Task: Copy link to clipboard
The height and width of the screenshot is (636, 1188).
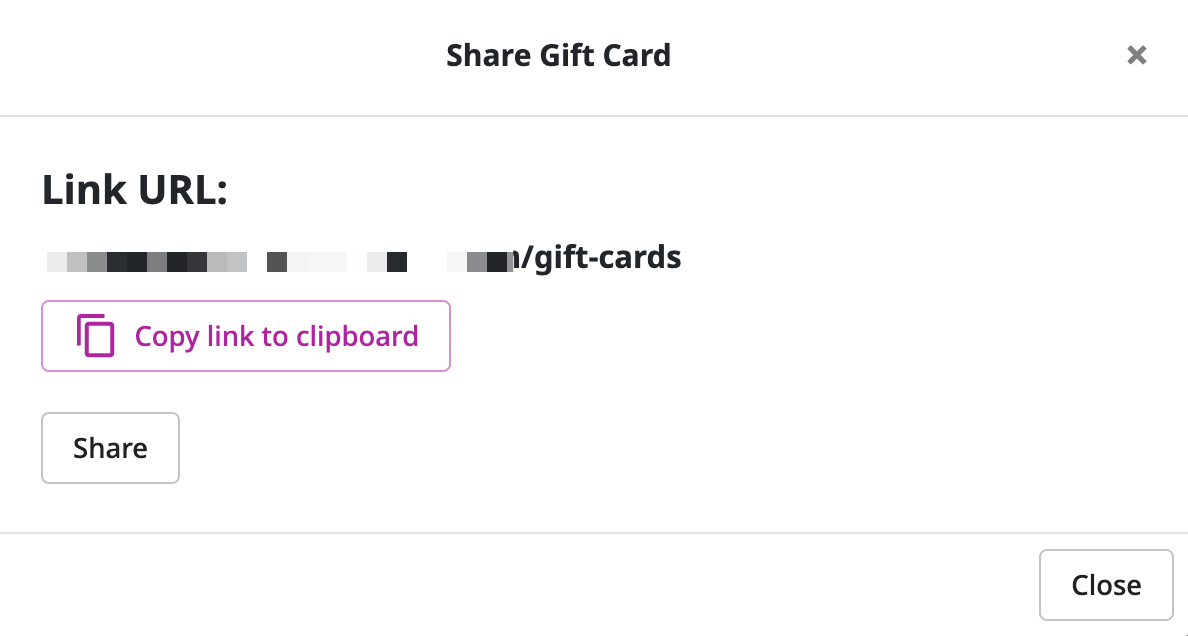Action: click(x=245, y=336)
